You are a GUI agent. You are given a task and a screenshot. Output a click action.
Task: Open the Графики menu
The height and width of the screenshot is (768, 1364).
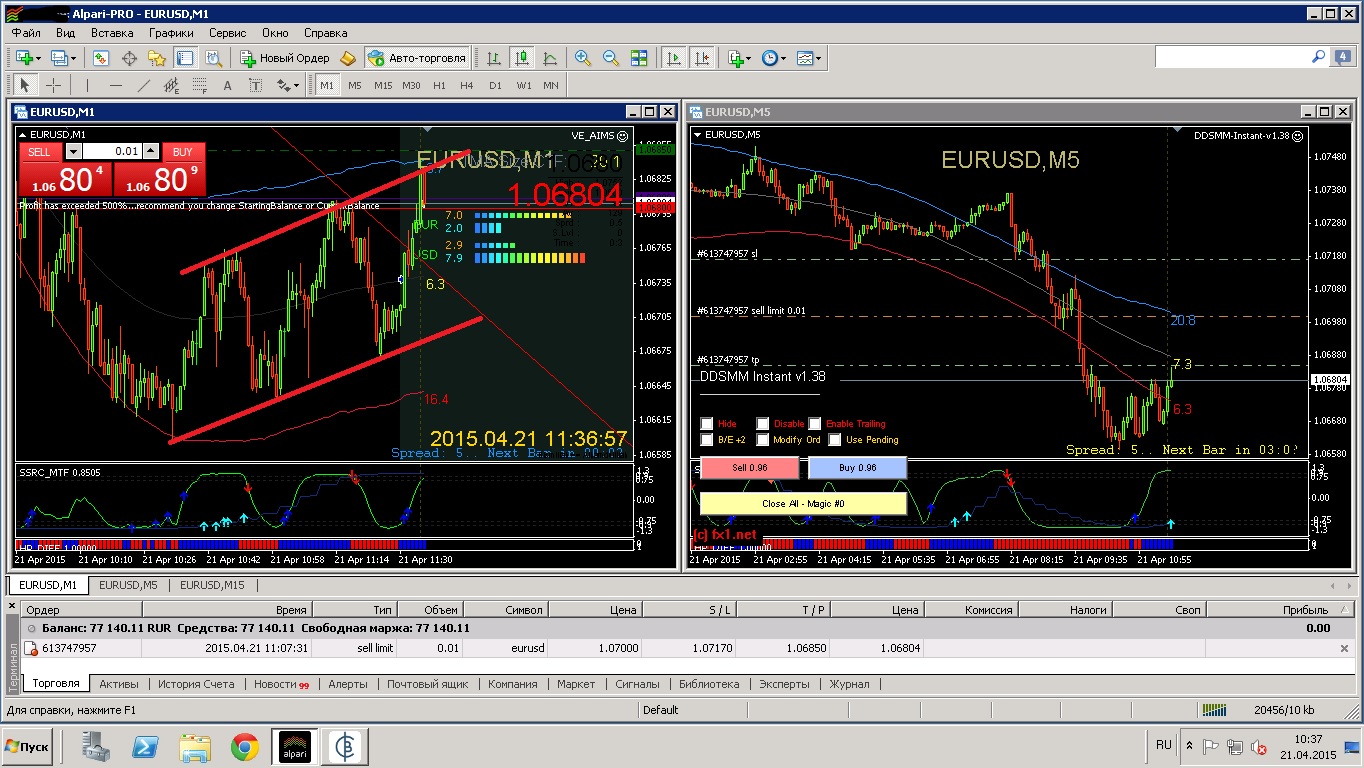click(x=171, y=32)
